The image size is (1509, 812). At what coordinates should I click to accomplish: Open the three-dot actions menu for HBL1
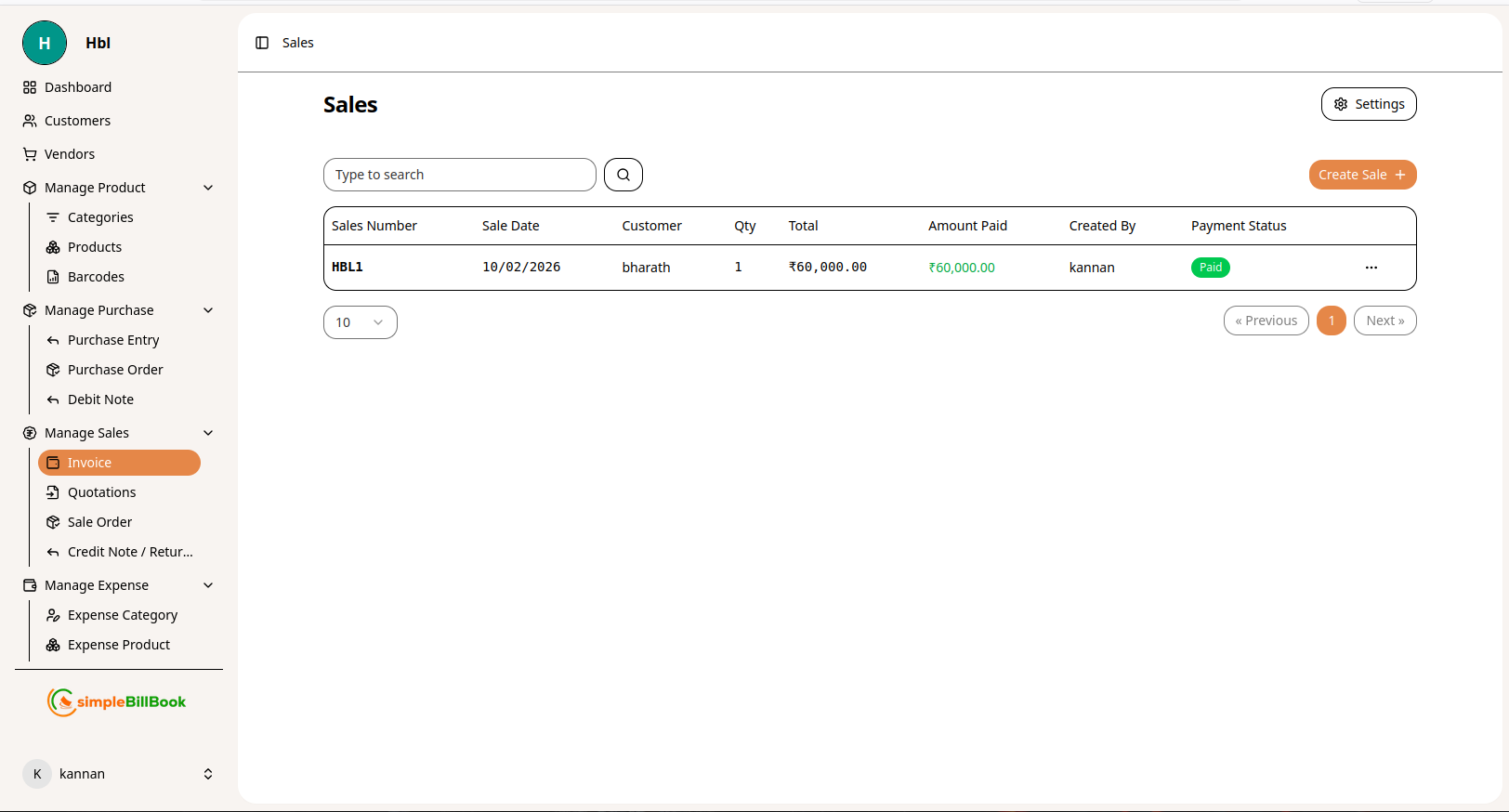(x=1371, y=268)
